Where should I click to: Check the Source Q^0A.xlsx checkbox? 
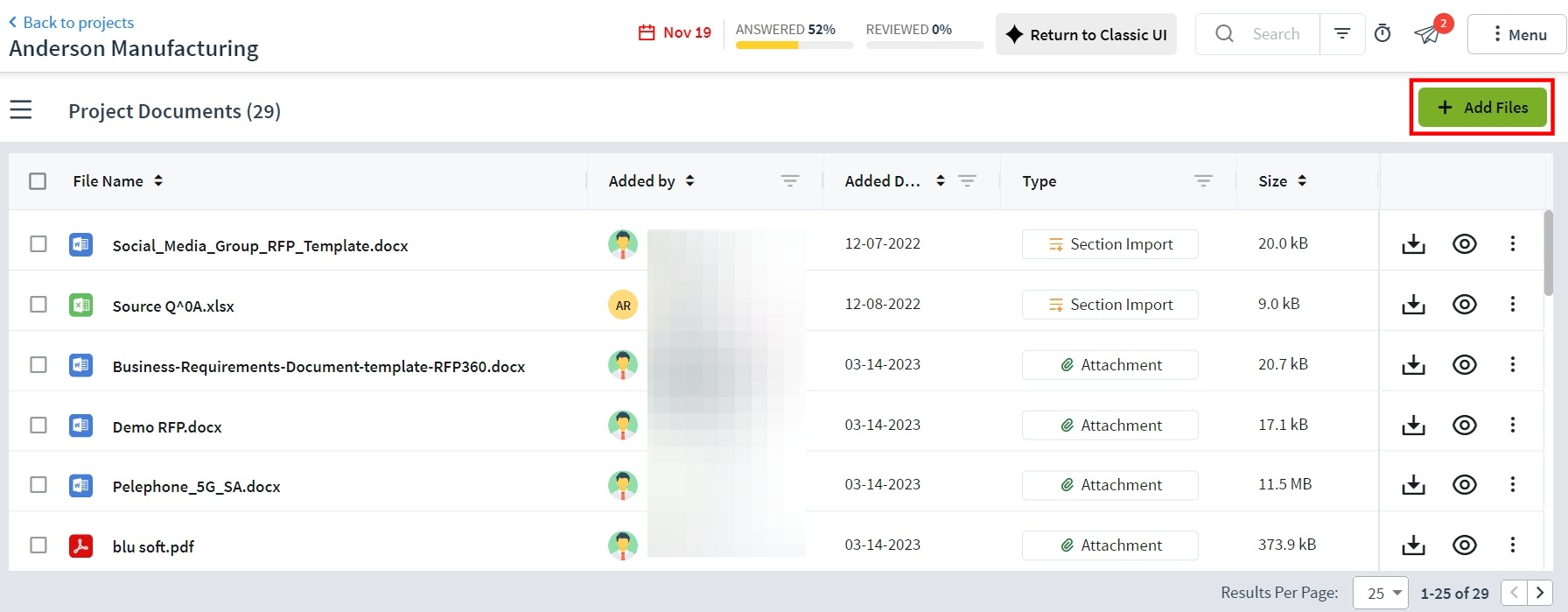38,305
